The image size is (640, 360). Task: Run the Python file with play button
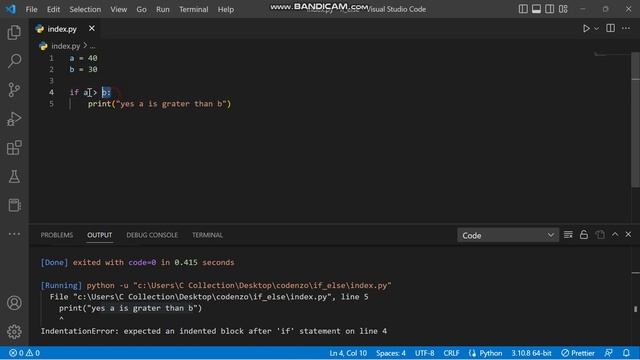click(586, 29)
